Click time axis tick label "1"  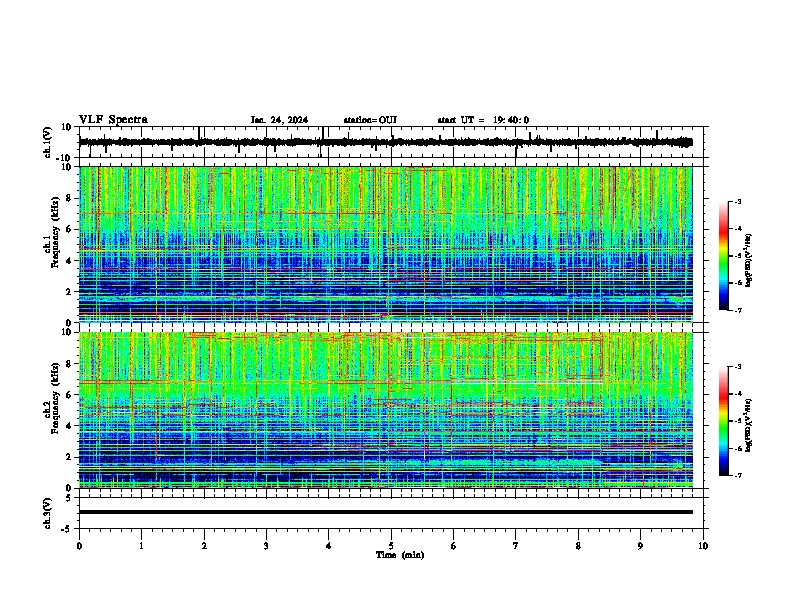(x=141, y=546)
